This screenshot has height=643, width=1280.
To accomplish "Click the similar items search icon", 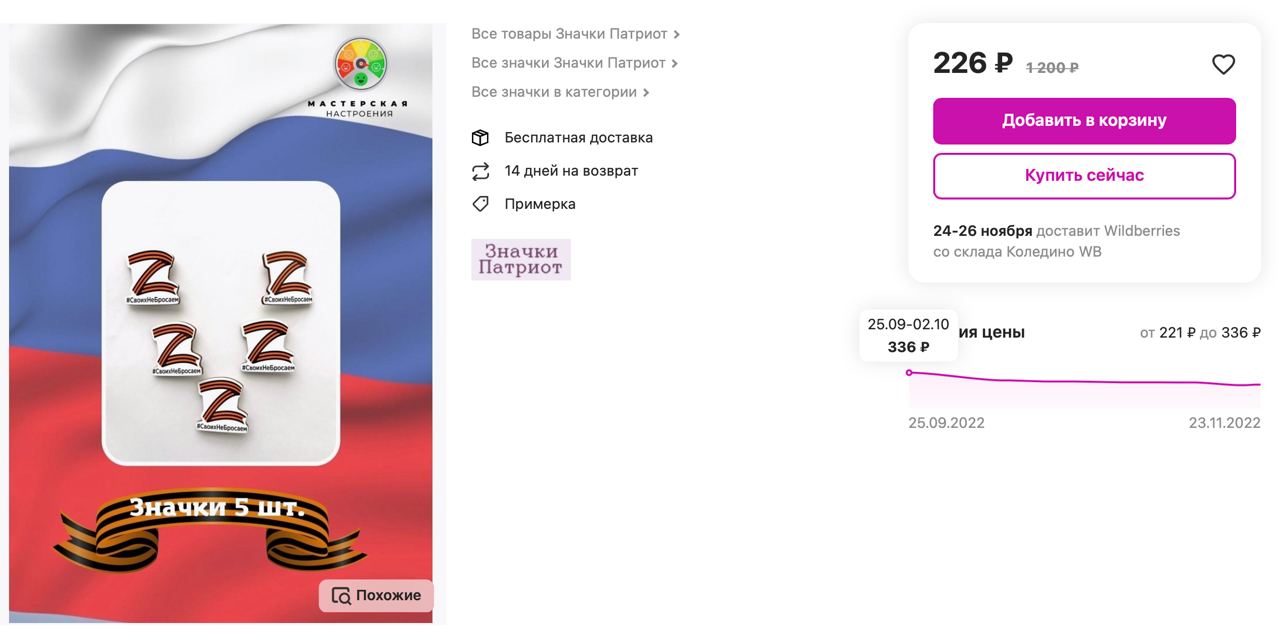I will (x=341, y=596).
